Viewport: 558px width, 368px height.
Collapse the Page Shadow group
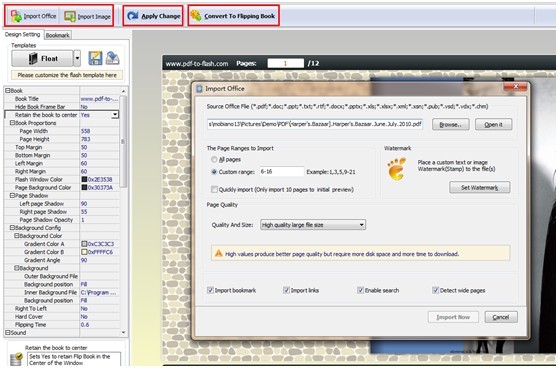(x=12, y=195)
